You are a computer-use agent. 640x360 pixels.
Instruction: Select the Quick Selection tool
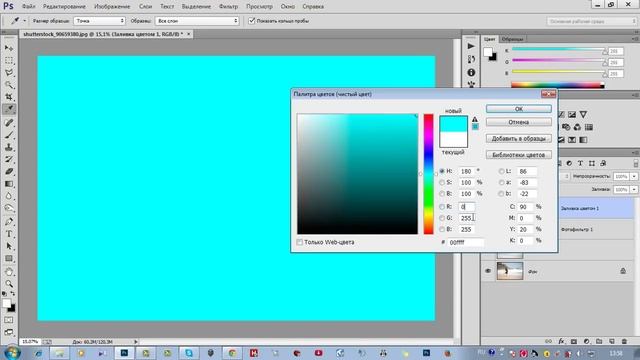click(x=9, y=85)
